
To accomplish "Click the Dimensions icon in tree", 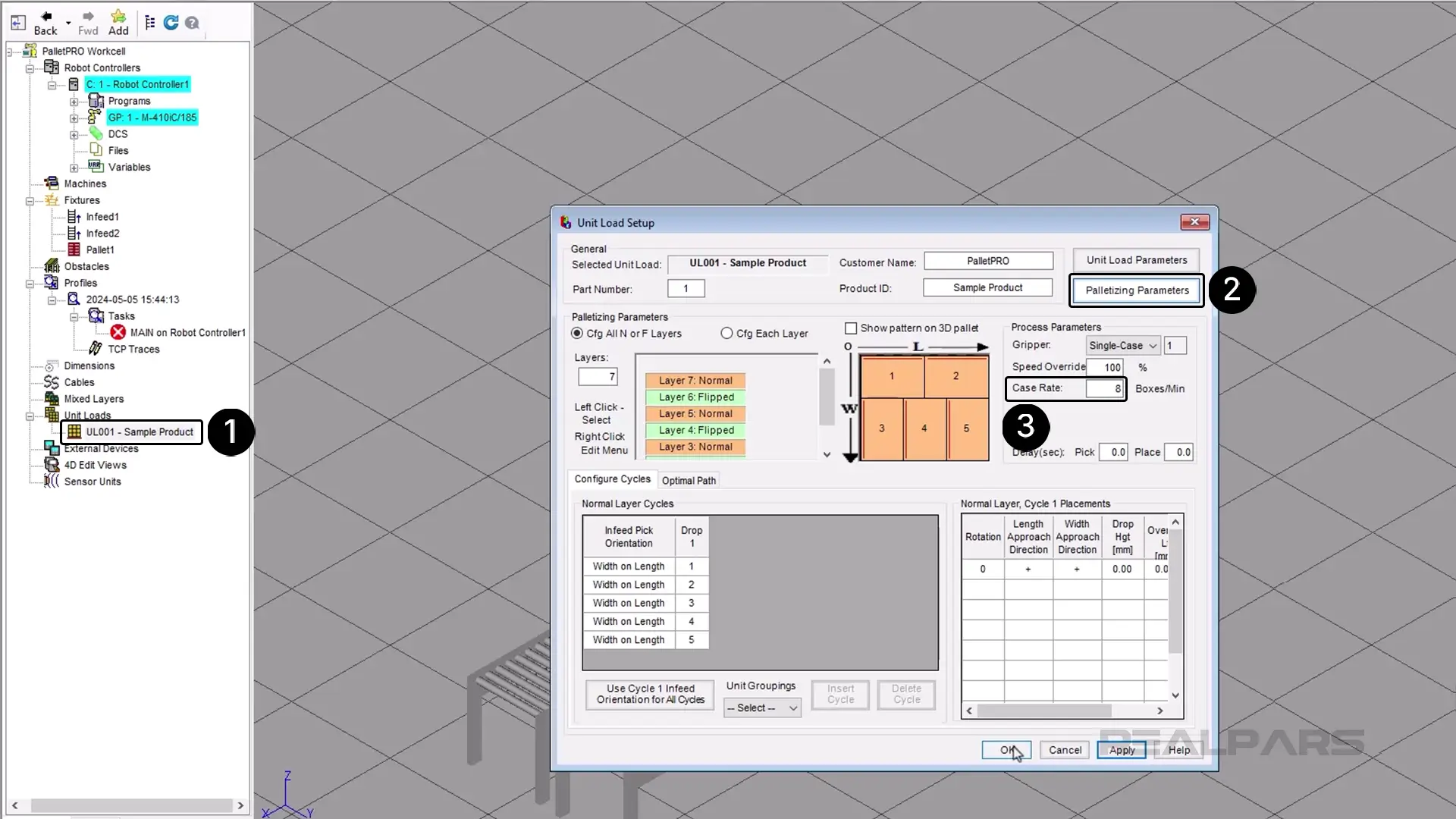I will click(x=52, y=366).
